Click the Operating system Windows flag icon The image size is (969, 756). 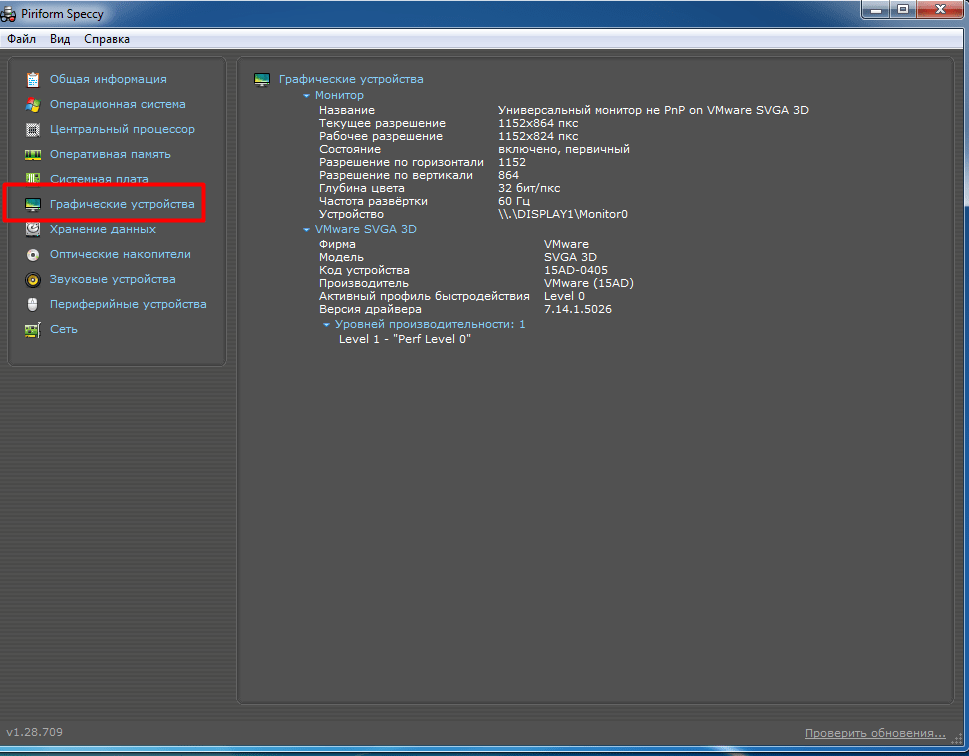(33, 104)
